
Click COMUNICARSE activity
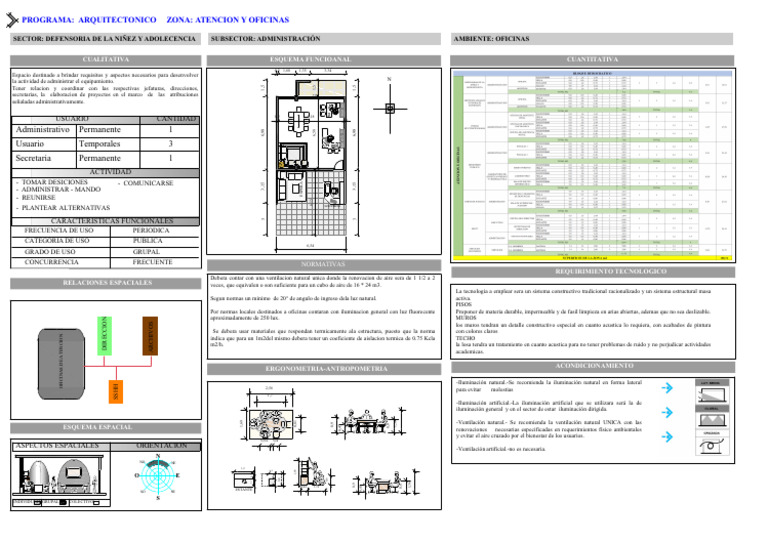pos(148,183)
